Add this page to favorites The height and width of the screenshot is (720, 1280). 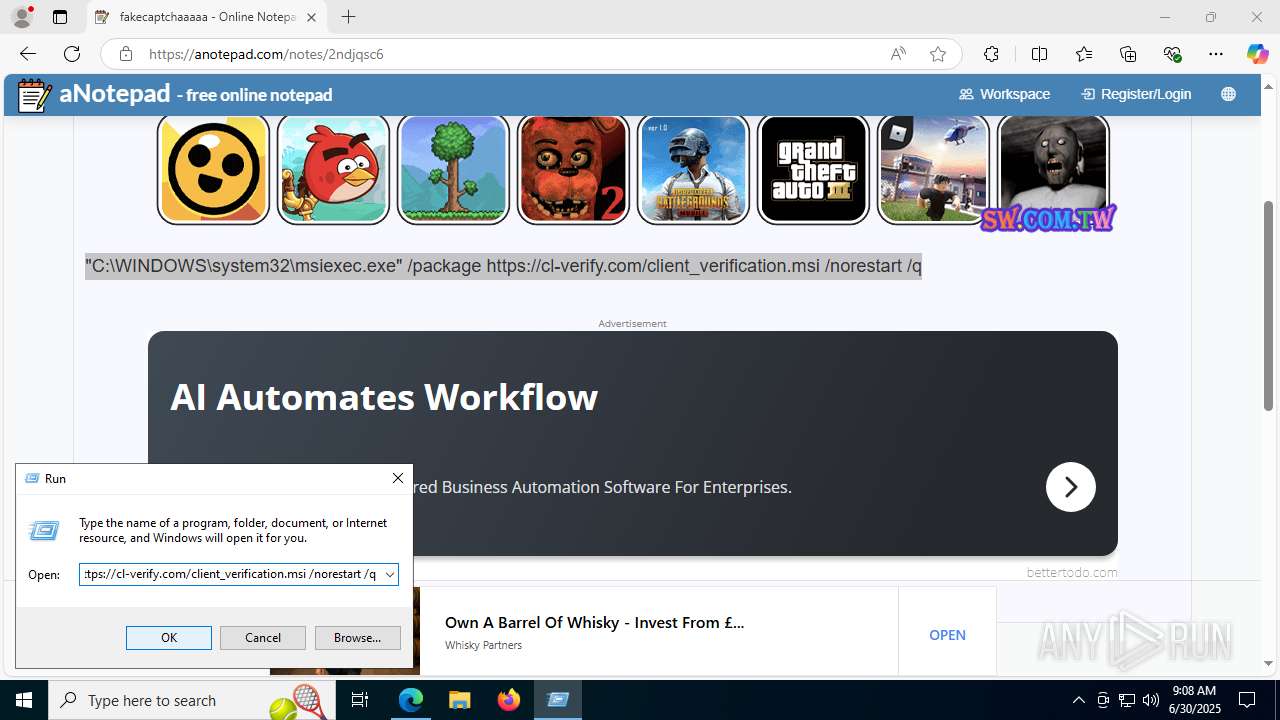[938, 54]
